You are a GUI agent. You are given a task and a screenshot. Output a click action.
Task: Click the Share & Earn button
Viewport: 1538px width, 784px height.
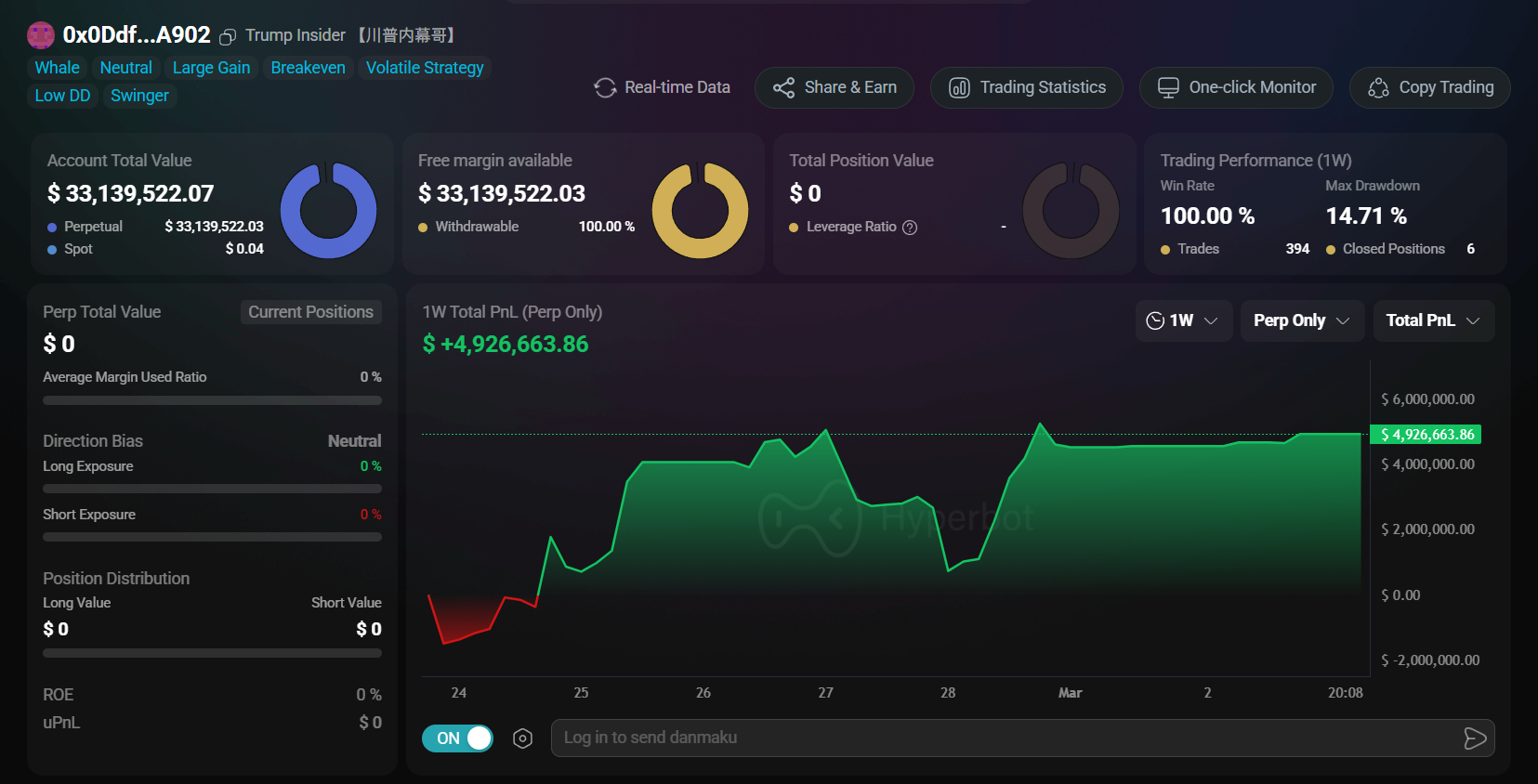[835, 87]
